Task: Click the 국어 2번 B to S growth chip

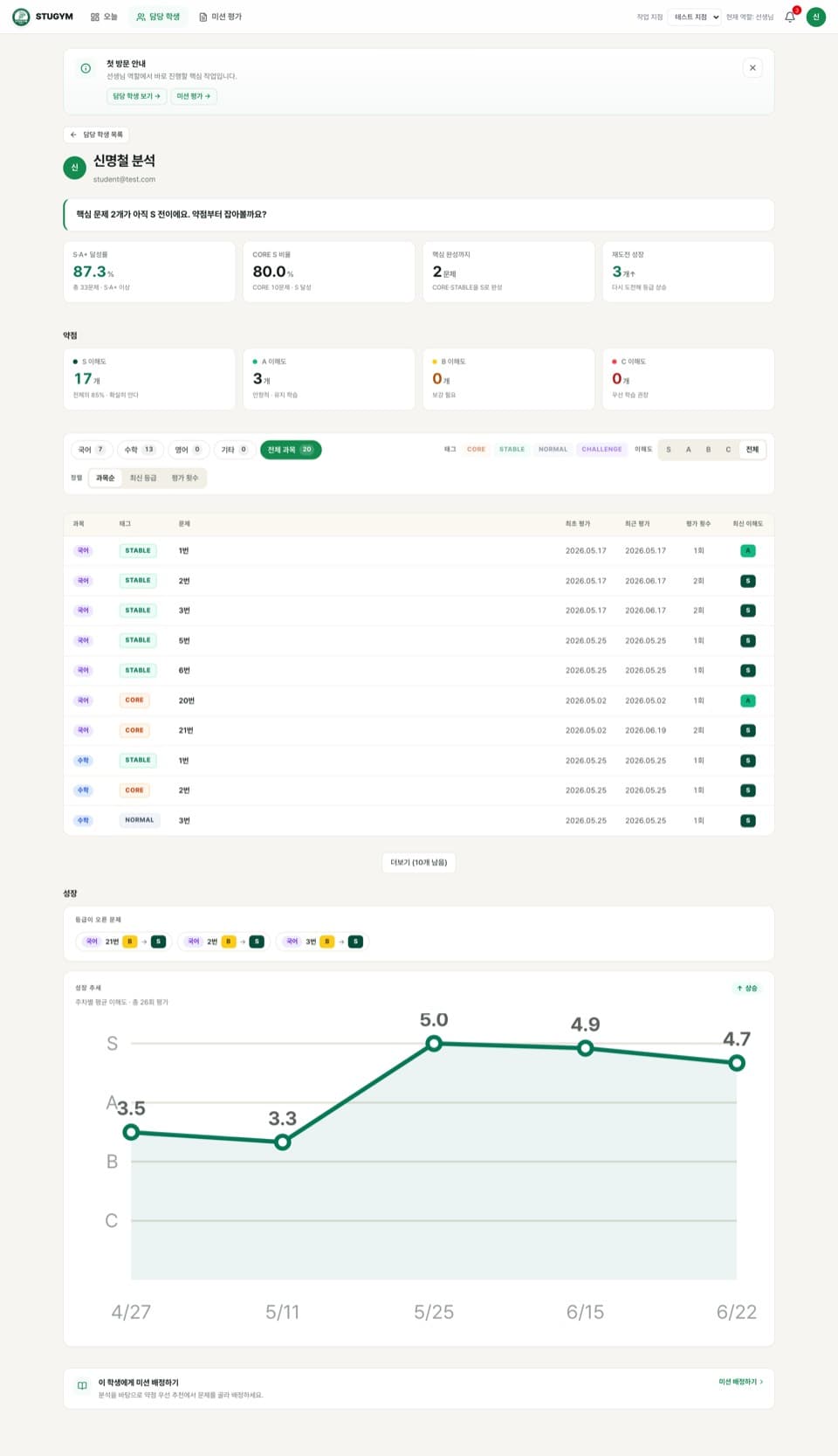Action: (x=223, y=942)
